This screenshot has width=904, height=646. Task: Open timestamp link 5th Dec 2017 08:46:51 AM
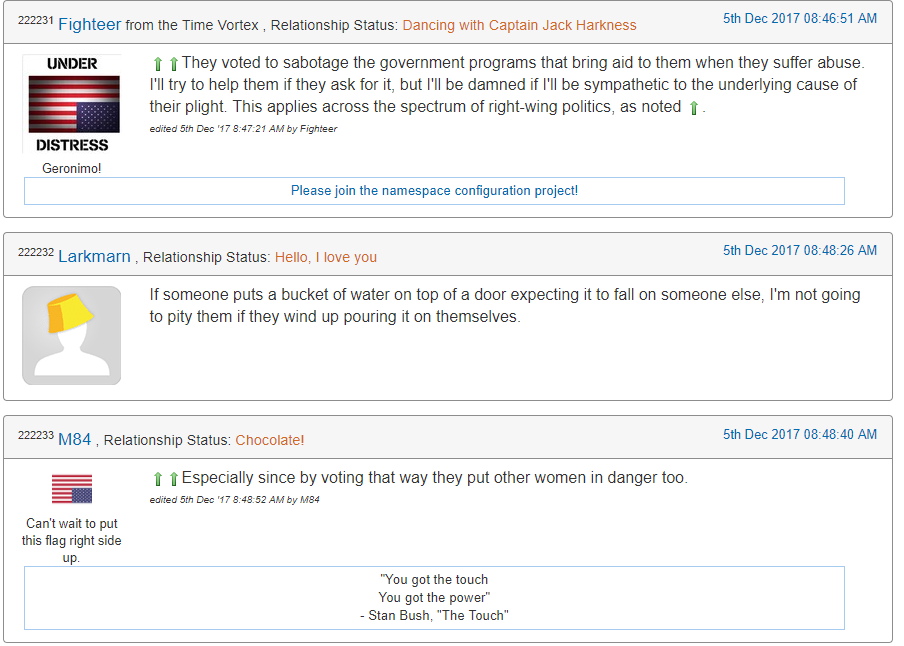tap(800, 18)
